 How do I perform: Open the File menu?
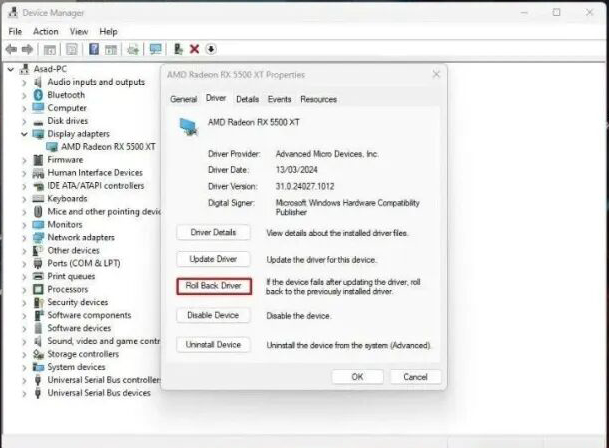point(15,31)
